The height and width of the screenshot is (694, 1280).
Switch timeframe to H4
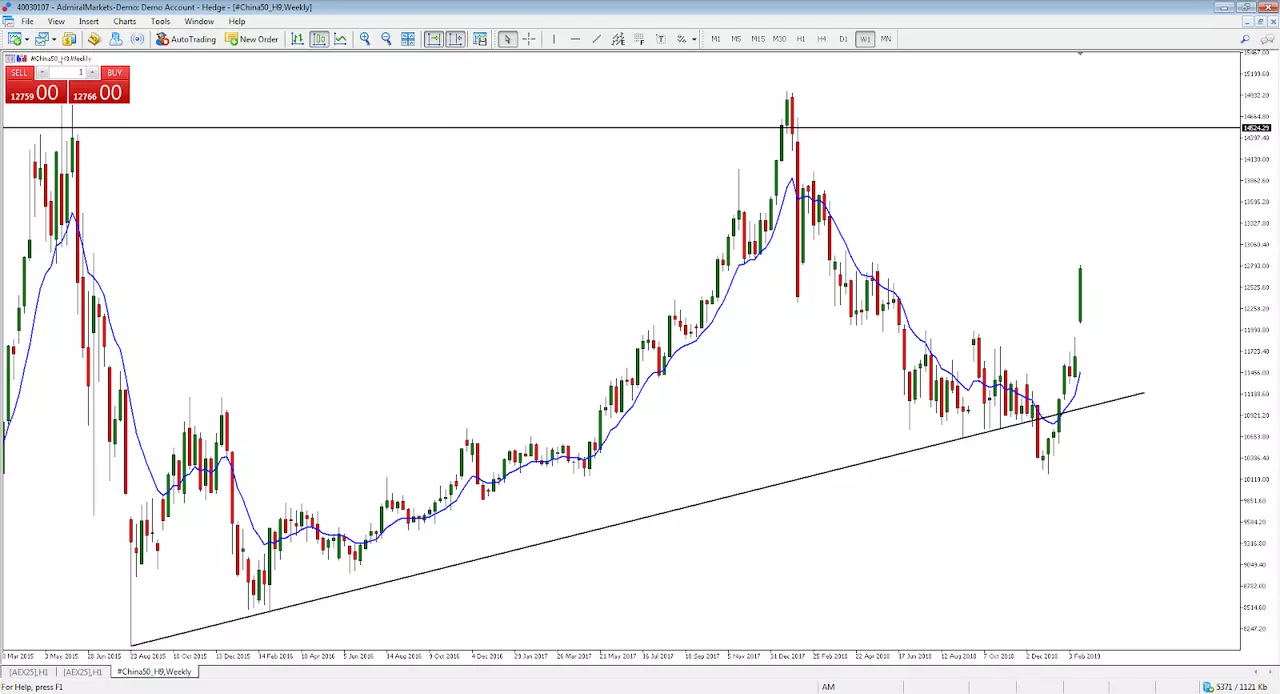pyautogui.click(x=822, y=39)
